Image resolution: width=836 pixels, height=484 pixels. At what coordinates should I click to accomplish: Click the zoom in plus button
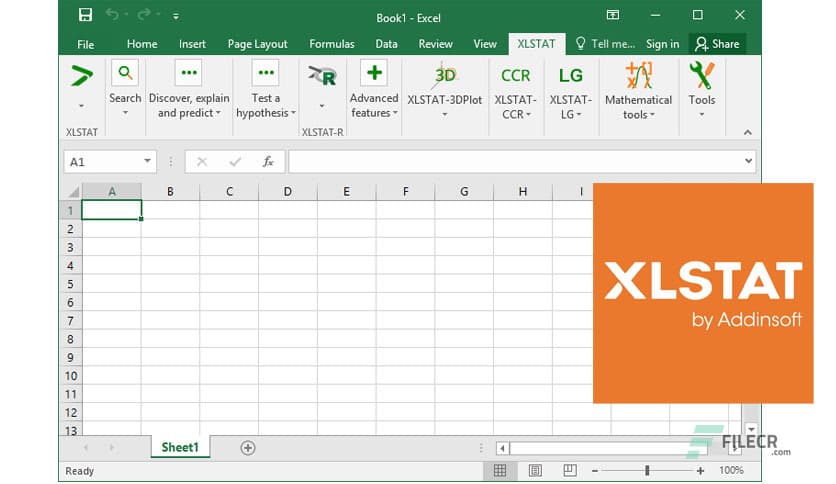[x=700, y=471]
